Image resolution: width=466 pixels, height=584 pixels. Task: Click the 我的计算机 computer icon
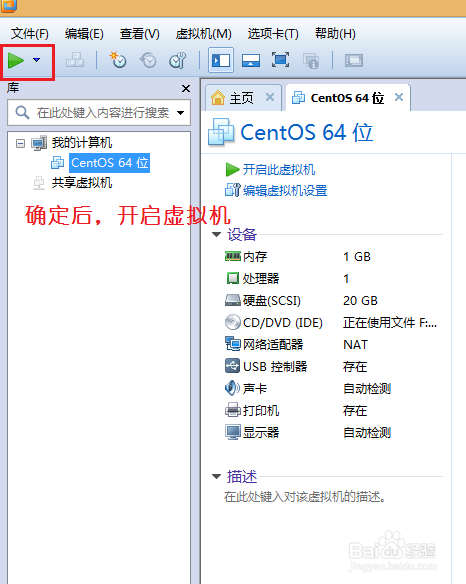[39, 143]
